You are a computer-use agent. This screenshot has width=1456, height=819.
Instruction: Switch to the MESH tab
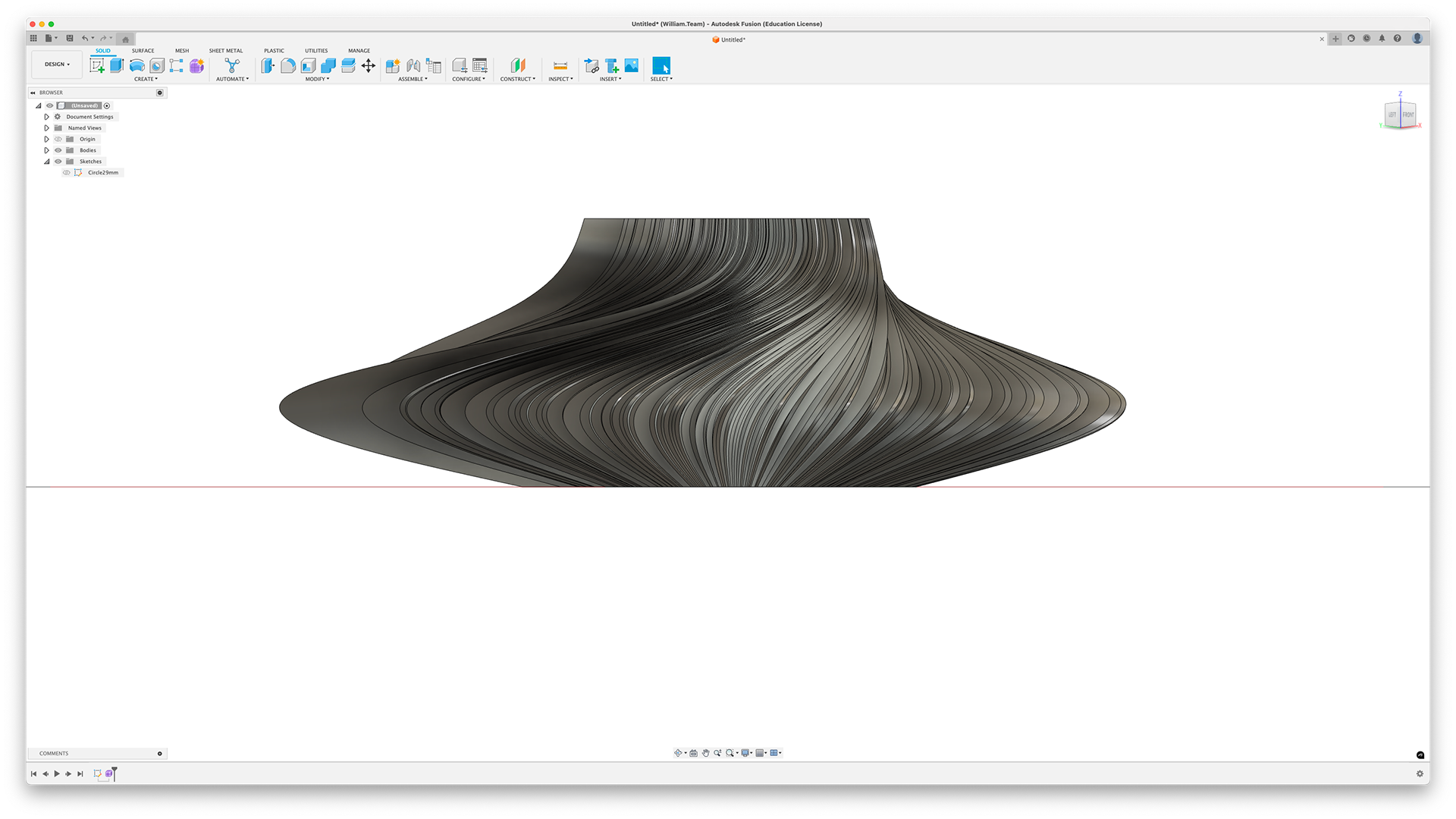click(x=182, y=51)
